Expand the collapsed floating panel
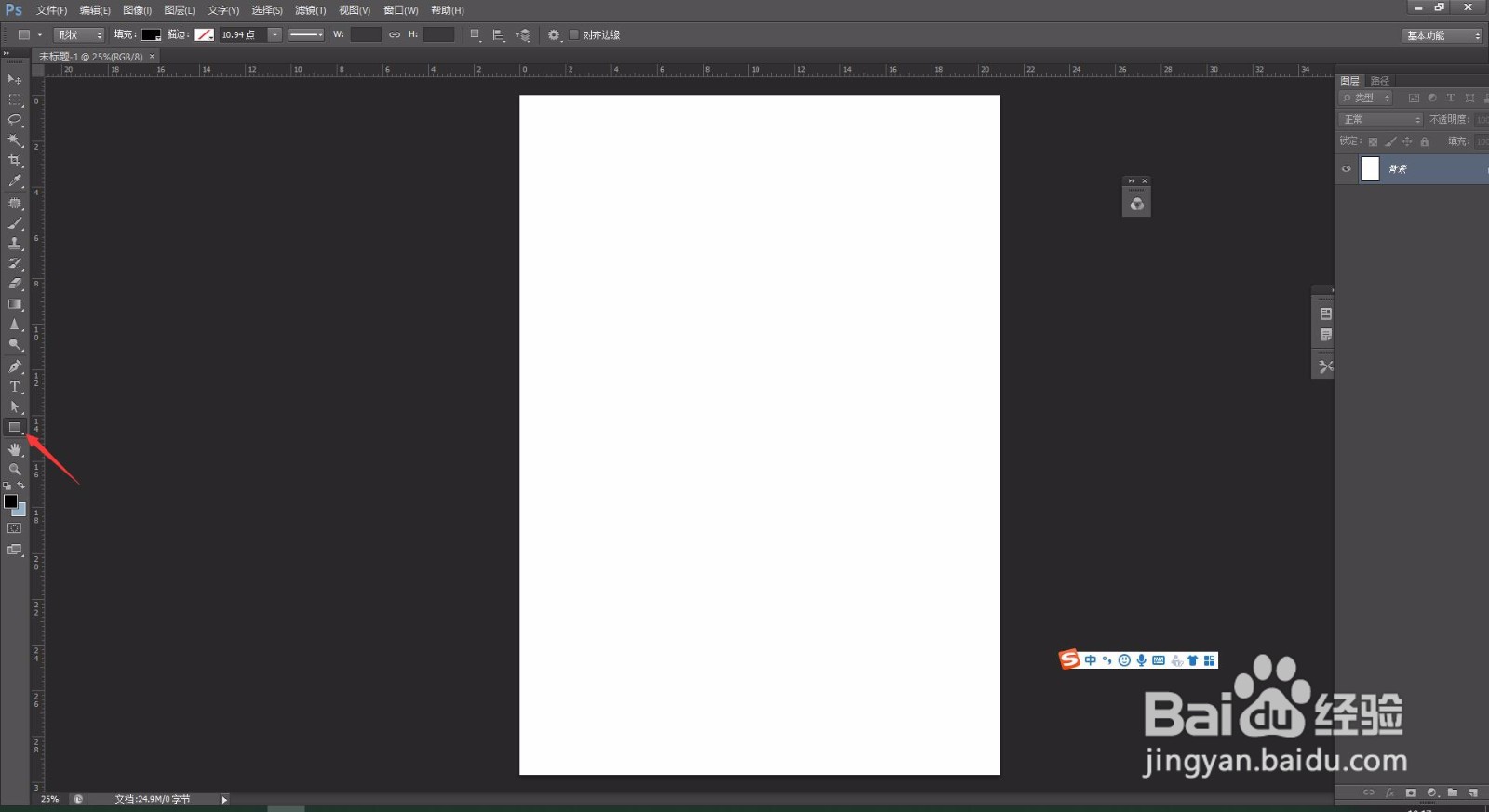Viewport: 1489px width, 812px height. tap(1132, 180)
